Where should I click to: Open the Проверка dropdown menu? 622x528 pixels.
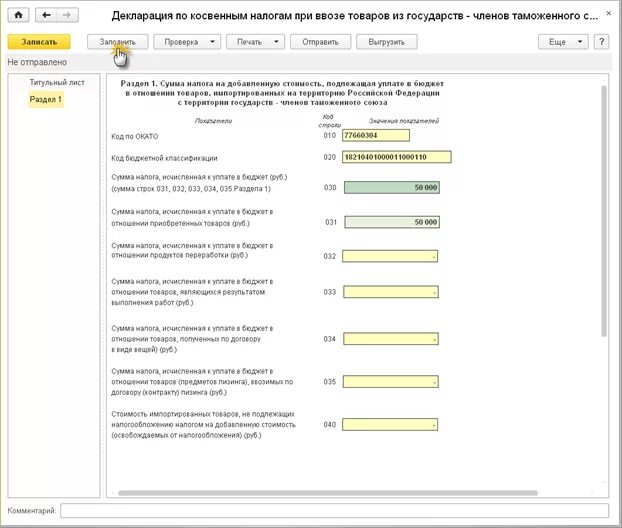tap(186, 42)
